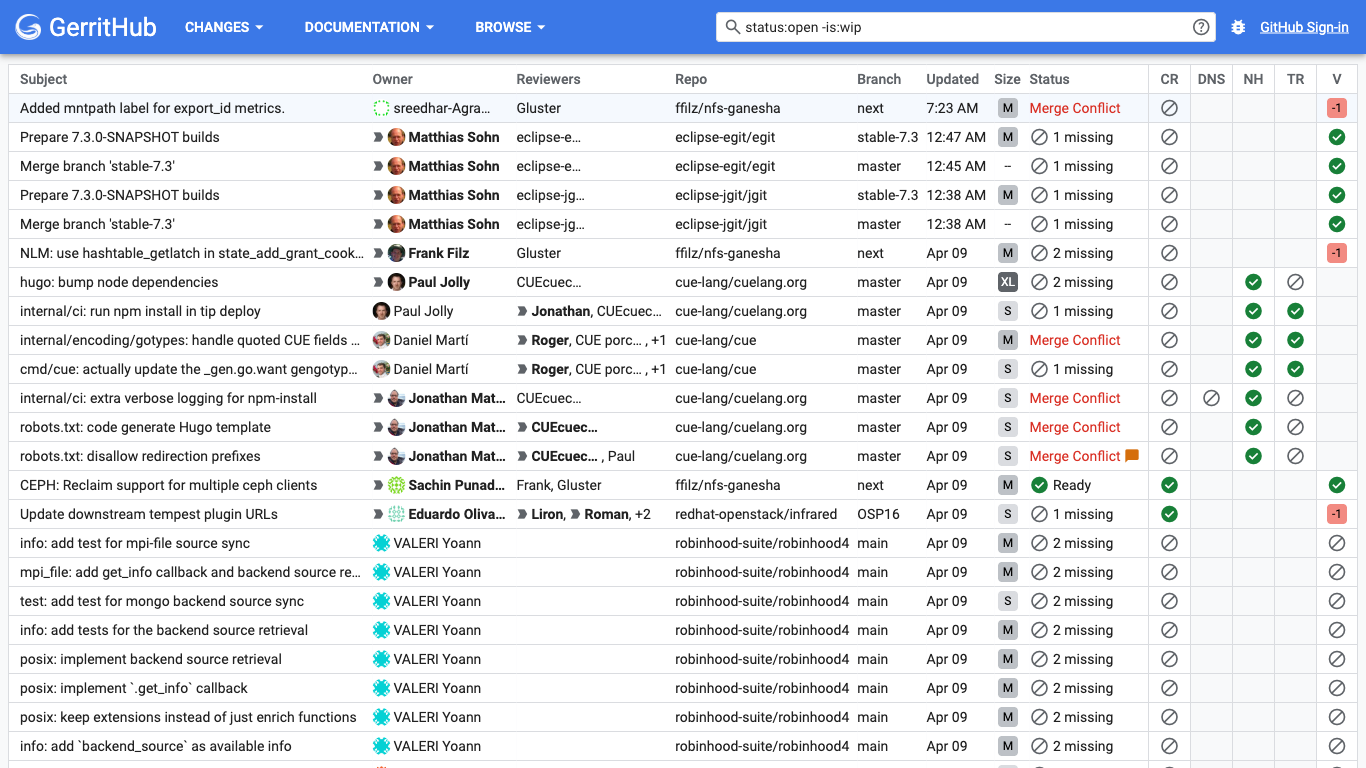Click Eduardo Oliva avatar icon
The image size is (1366, 768).
click(396, 514)
